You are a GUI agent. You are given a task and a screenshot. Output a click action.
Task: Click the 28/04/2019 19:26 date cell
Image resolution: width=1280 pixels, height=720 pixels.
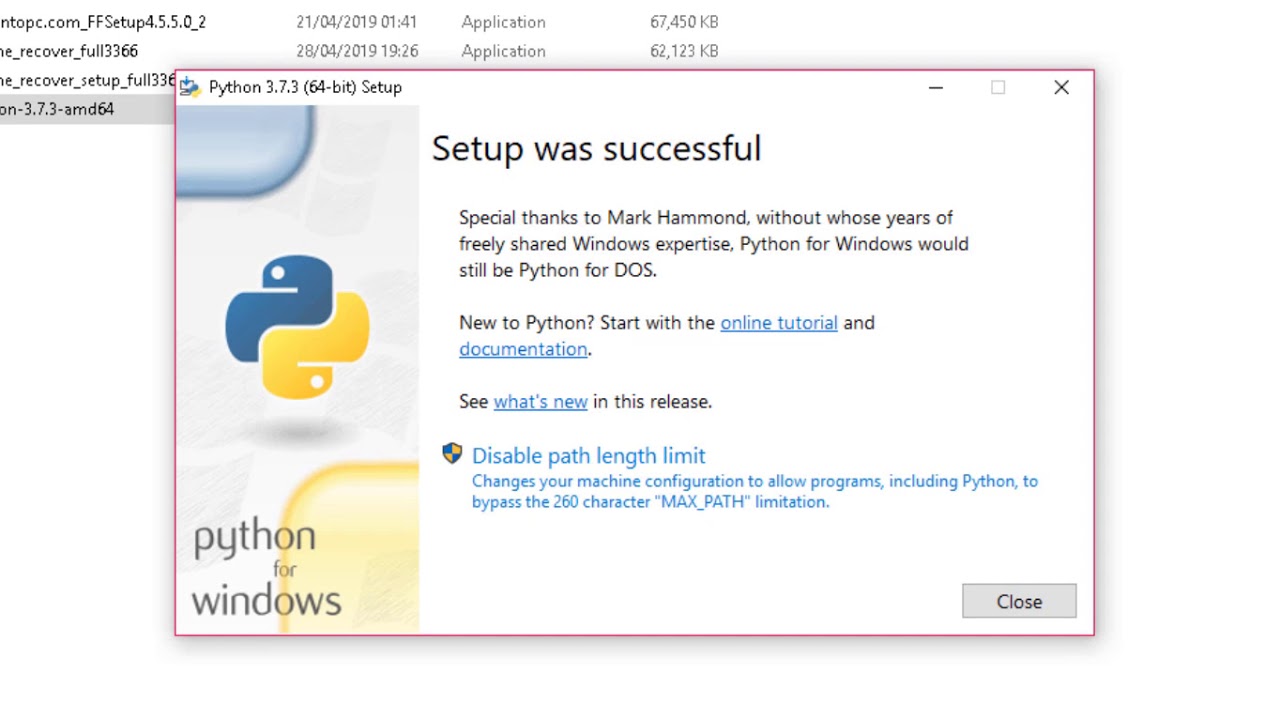click(356, 51)
